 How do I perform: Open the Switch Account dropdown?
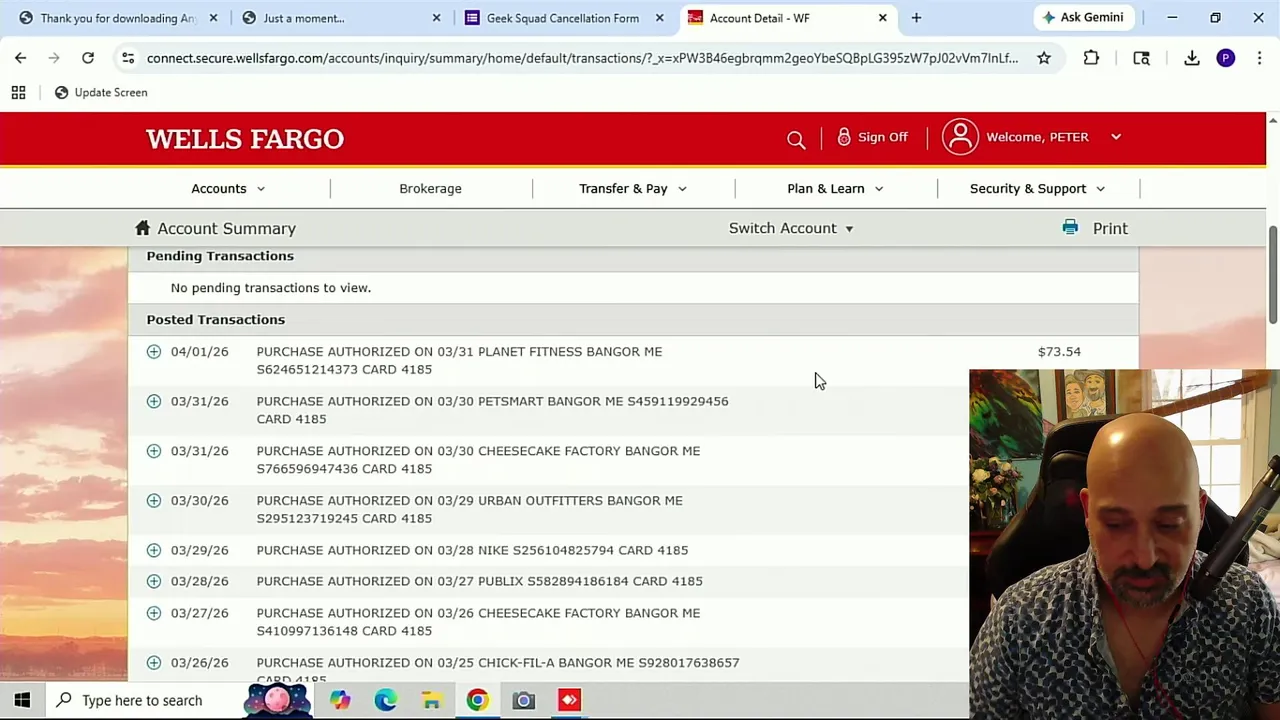[790, 228]
